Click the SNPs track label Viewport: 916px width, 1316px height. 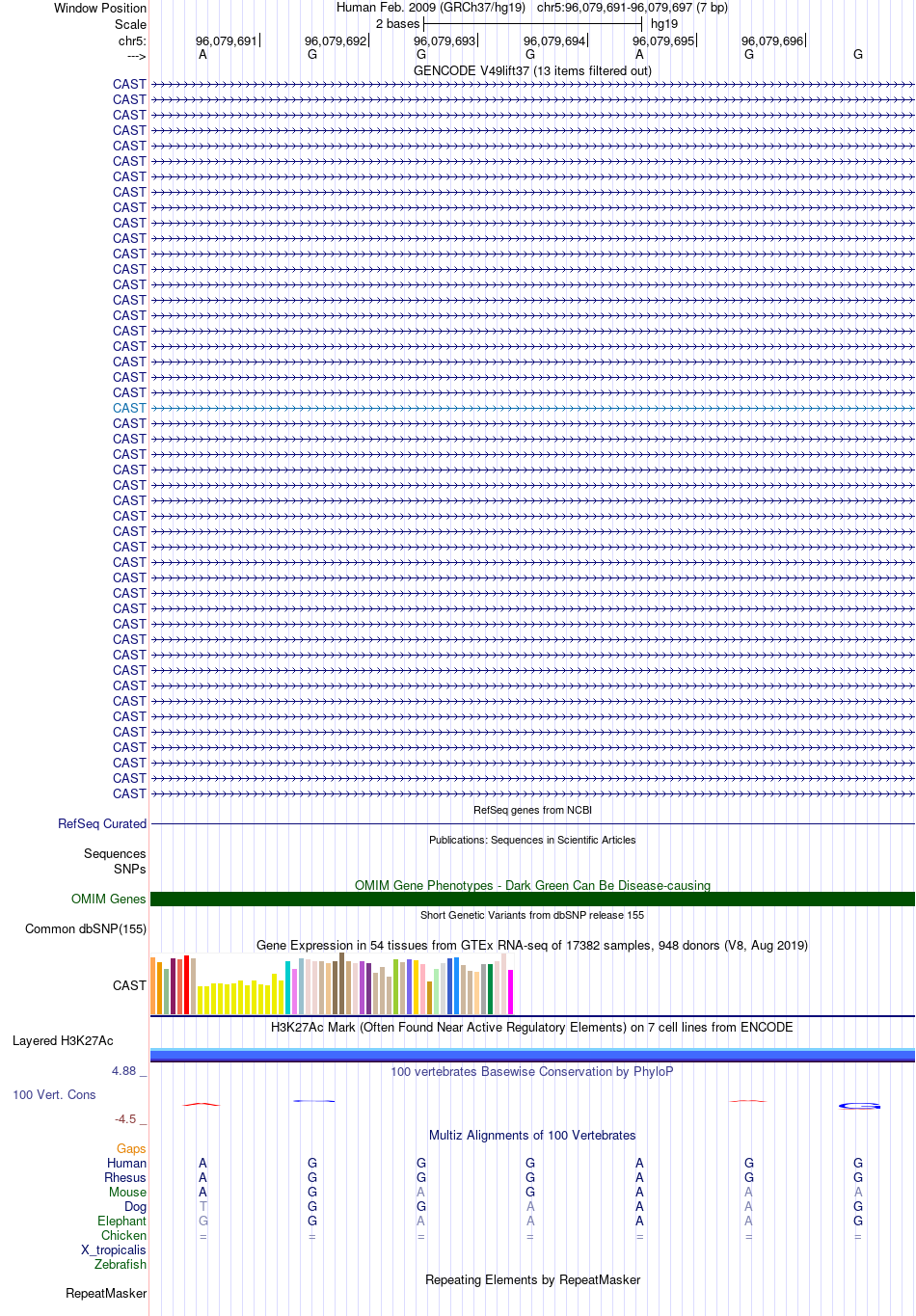coord(129,869)
